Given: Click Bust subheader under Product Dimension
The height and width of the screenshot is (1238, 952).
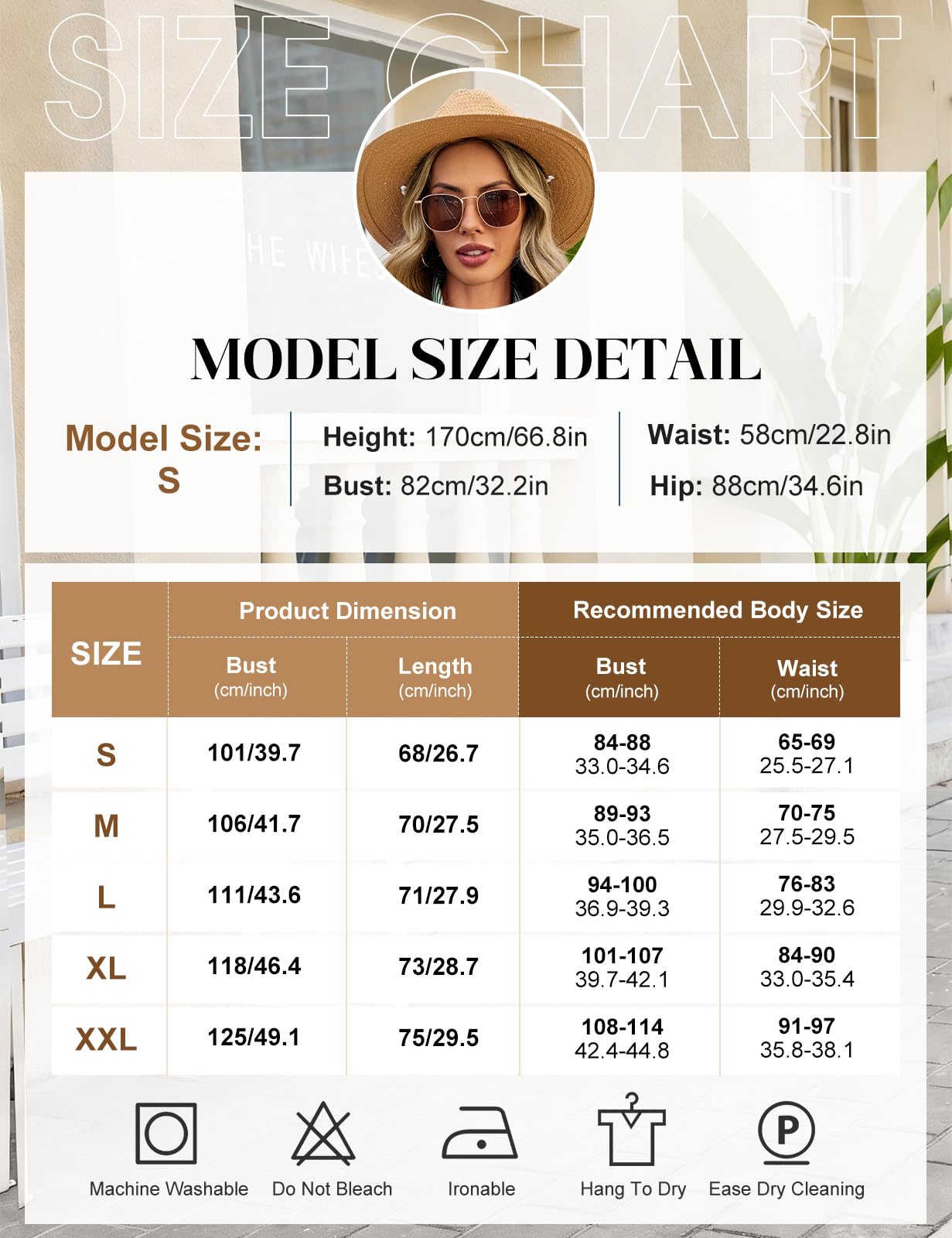Looking at the screenshot, I should (x=251, y=677).
